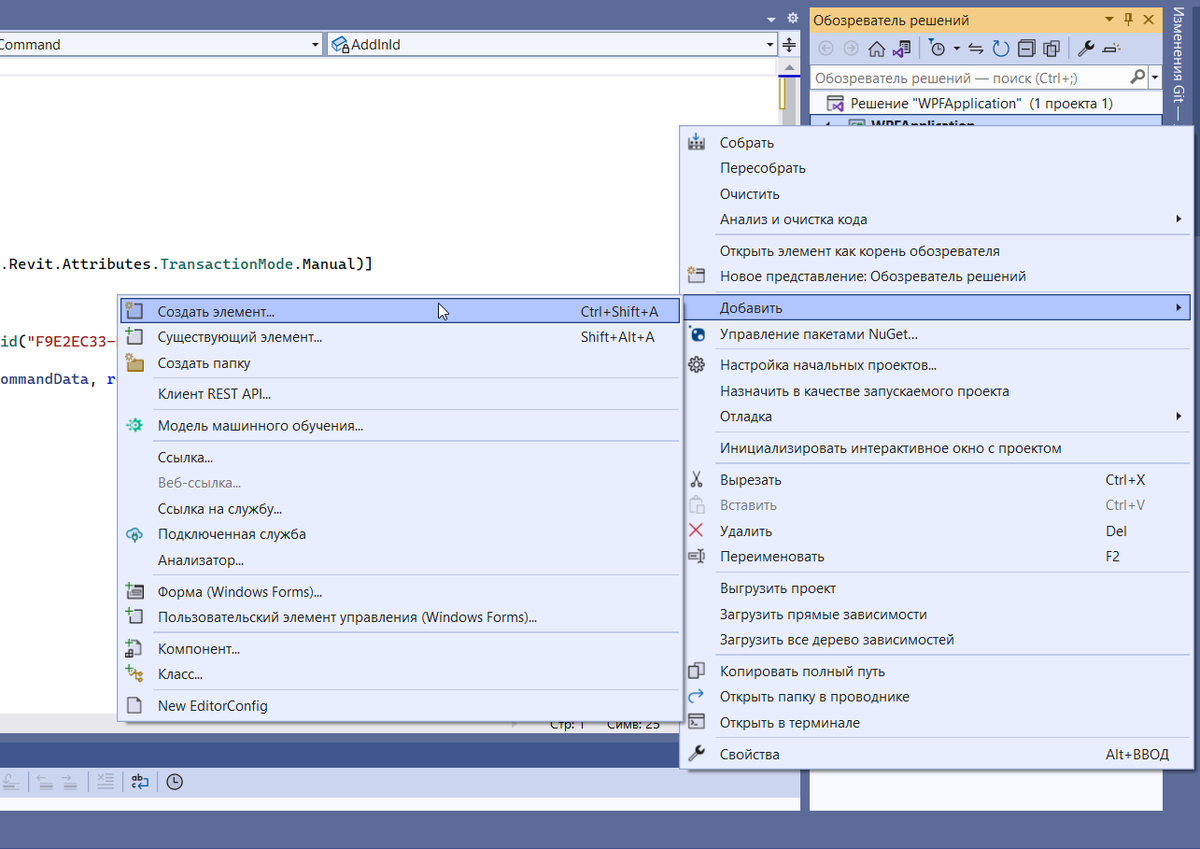Click the class icon beside Класс...

[135, 674]
